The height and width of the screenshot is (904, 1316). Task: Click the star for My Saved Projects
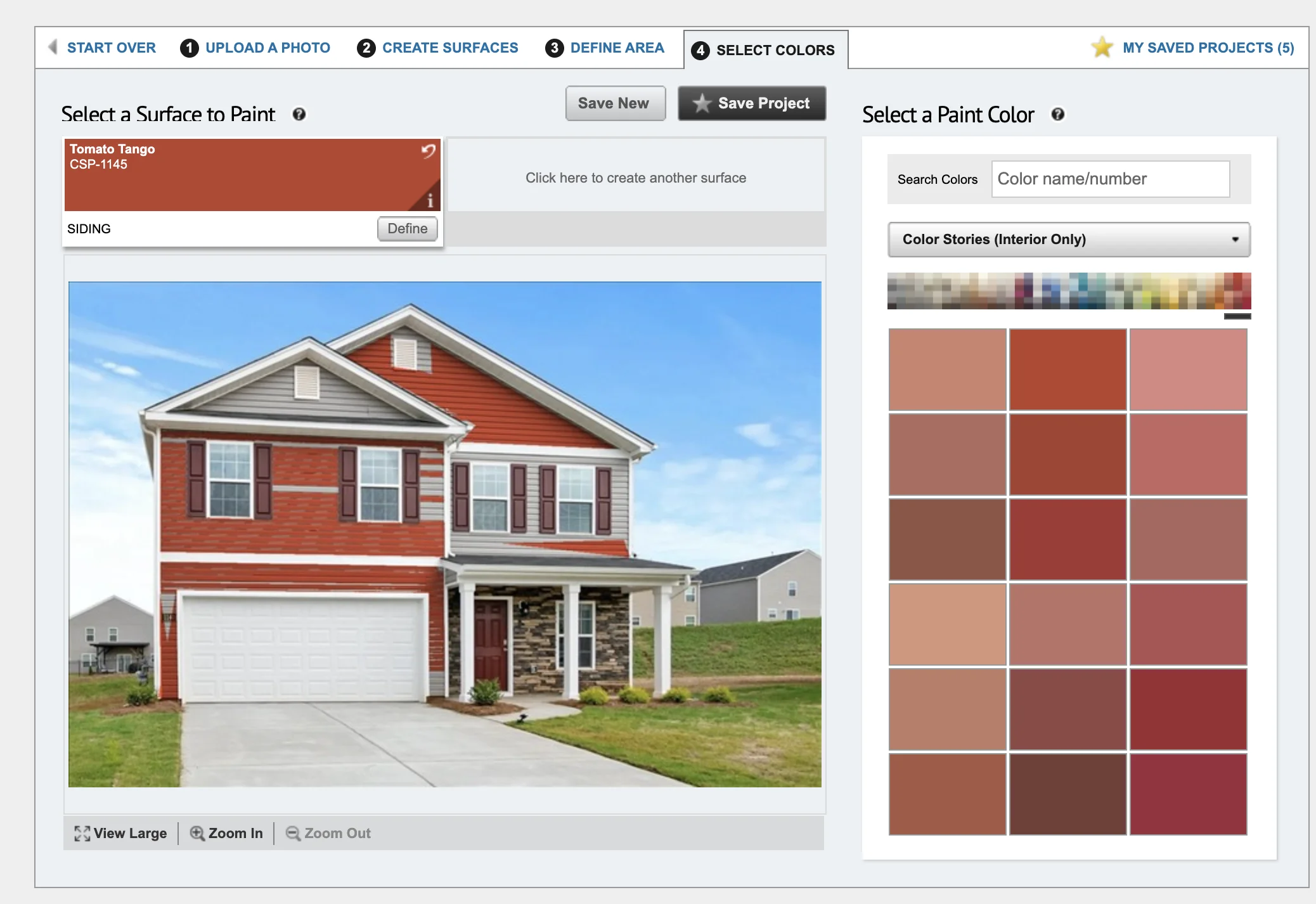point(1102,48)
